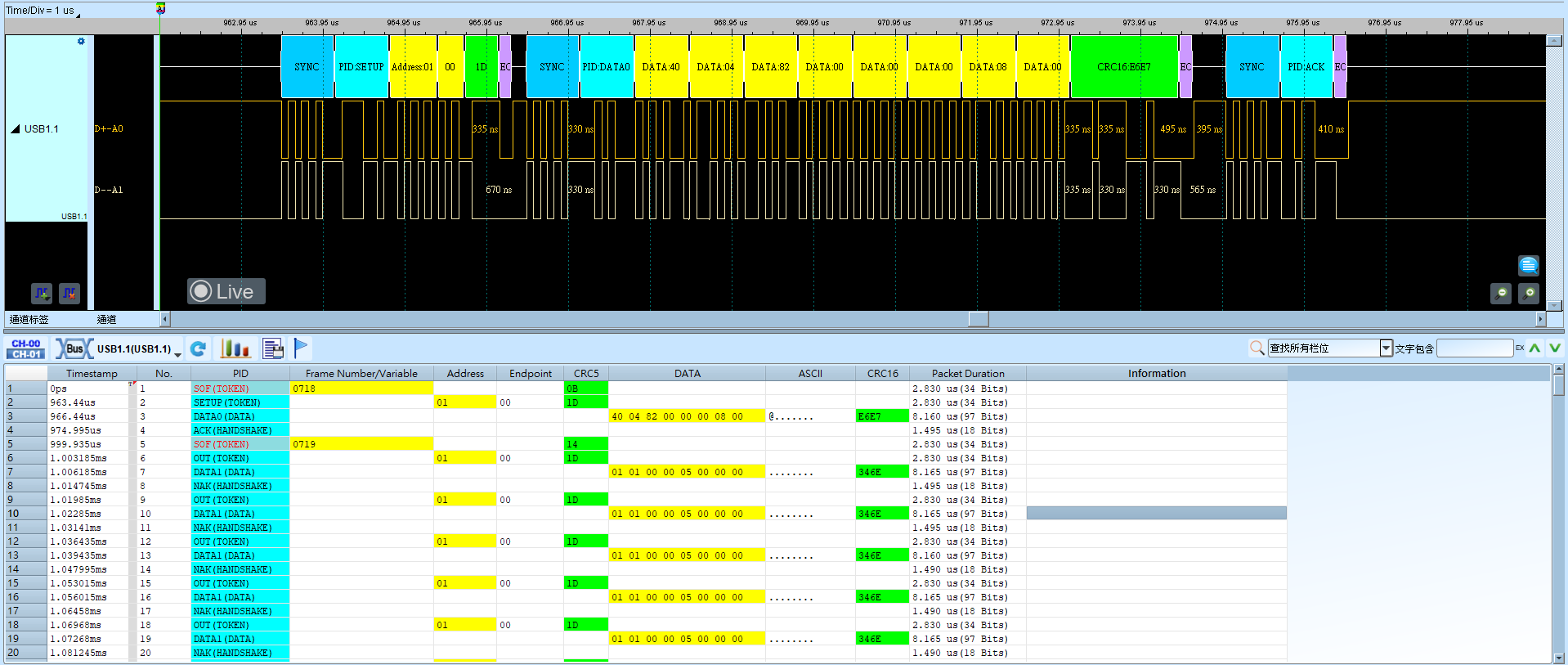
Task: Click the E6E7 CRC16 cell
Action: click(882, 416)
